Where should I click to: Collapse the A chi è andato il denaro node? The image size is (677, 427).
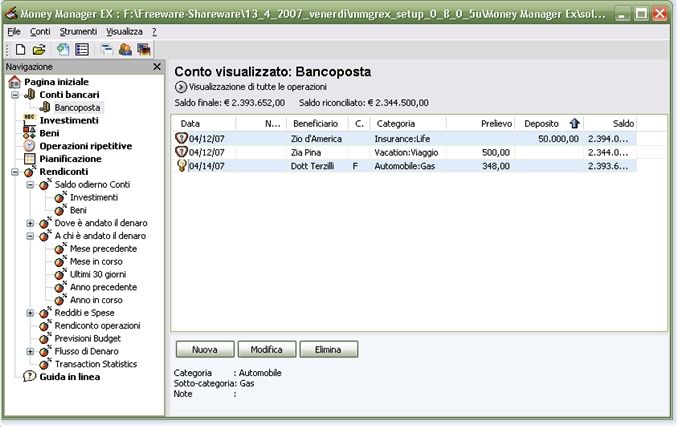tap(30, 236)
